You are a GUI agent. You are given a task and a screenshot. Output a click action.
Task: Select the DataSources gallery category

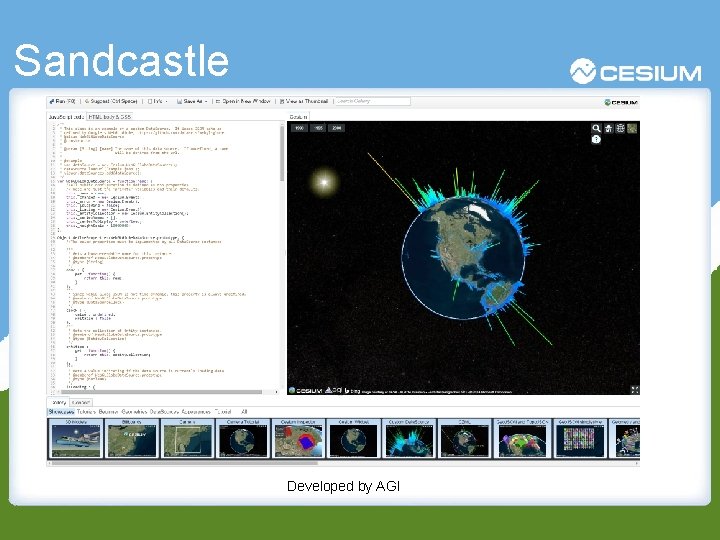point(164,412)
